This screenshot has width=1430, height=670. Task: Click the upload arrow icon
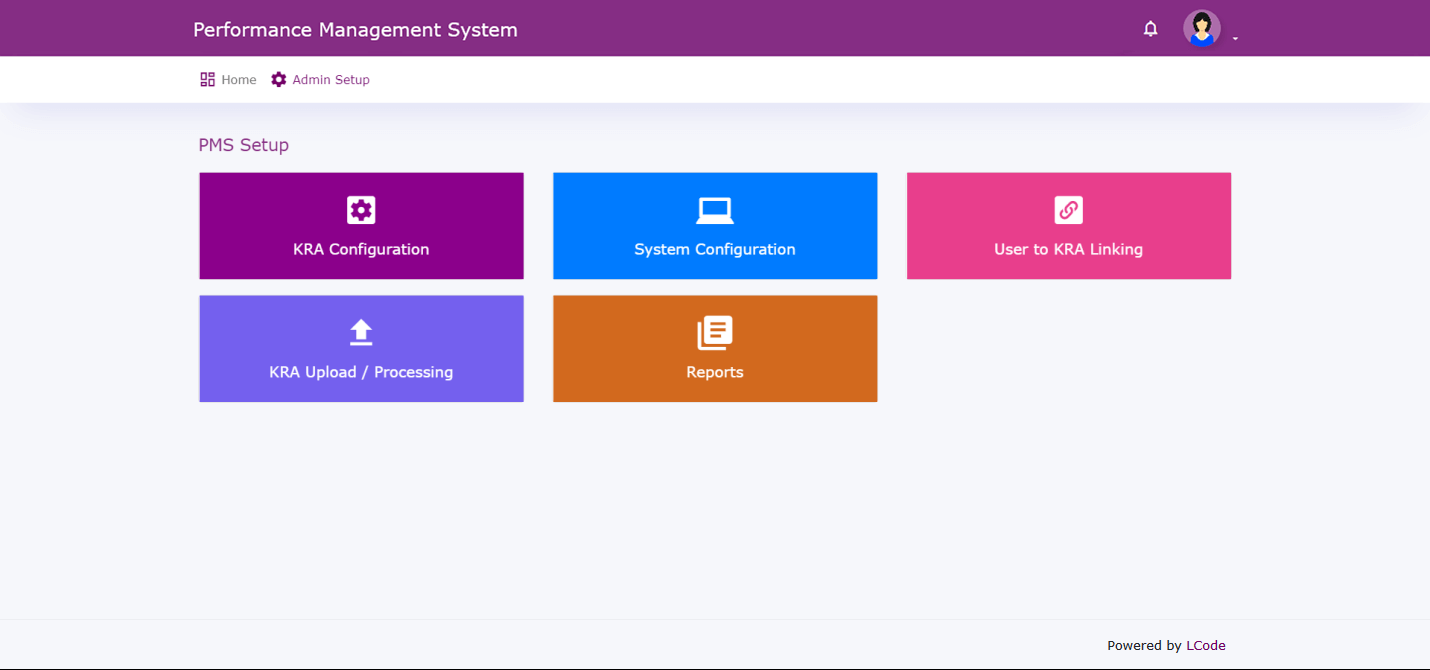coord(361,333)
